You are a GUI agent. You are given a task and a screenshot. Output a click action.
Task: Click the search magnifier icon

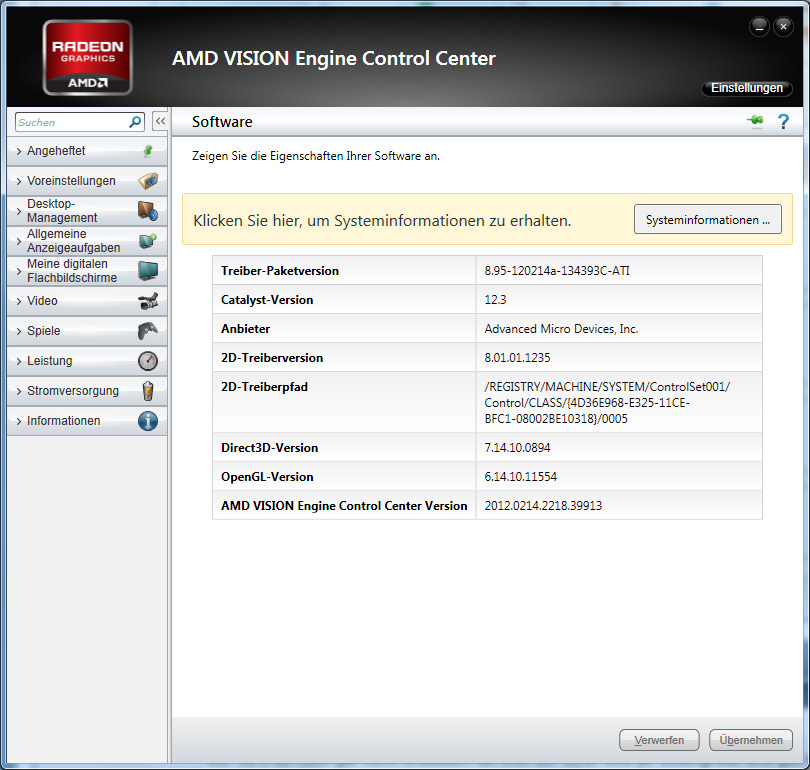135,122
